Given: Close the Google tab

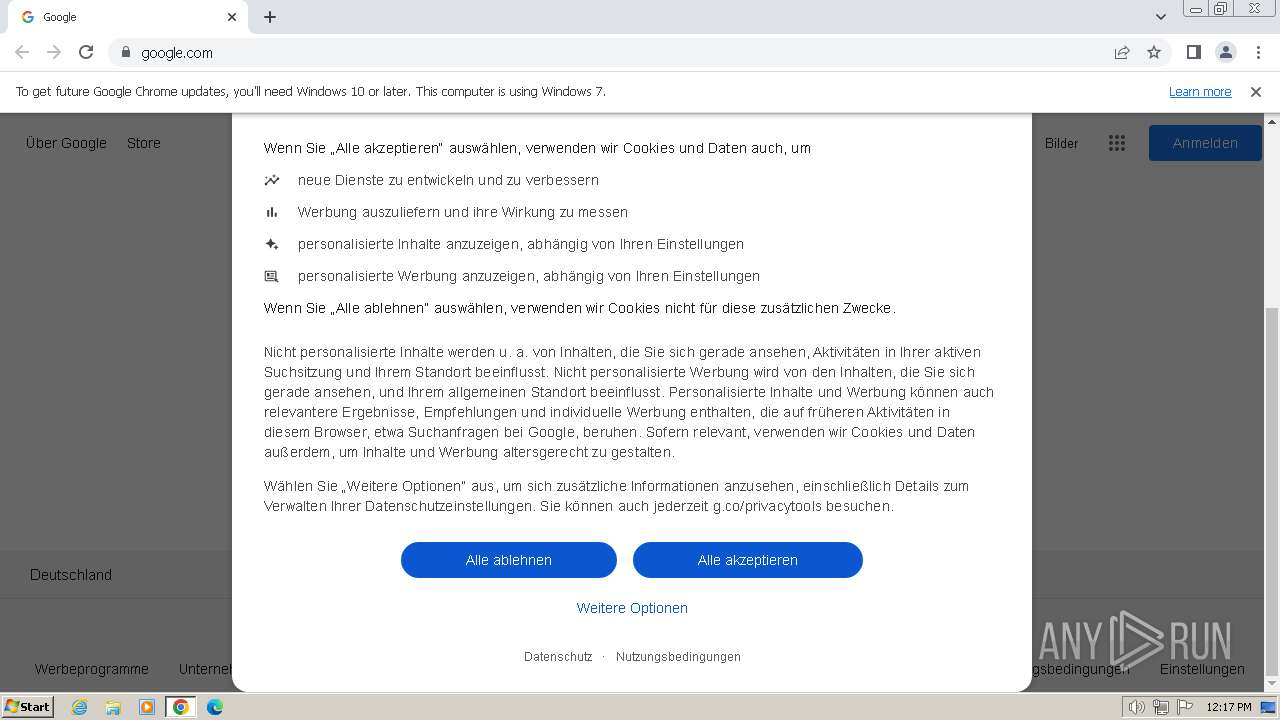Looking at the screenshot, I should [232, 17].
